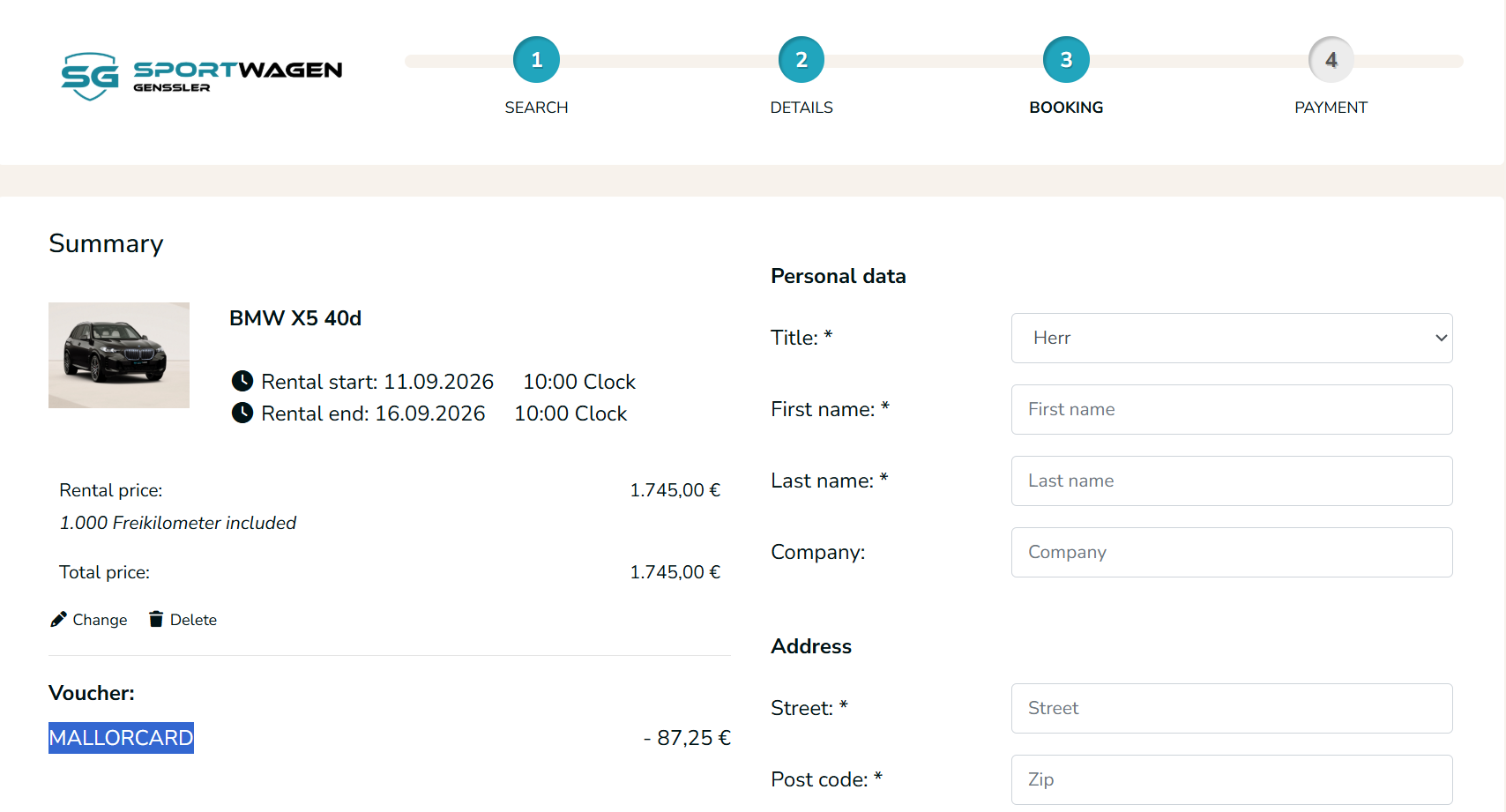Click the First name: field label
This screenshot has width=1506, height=812.
coord(830,409)
